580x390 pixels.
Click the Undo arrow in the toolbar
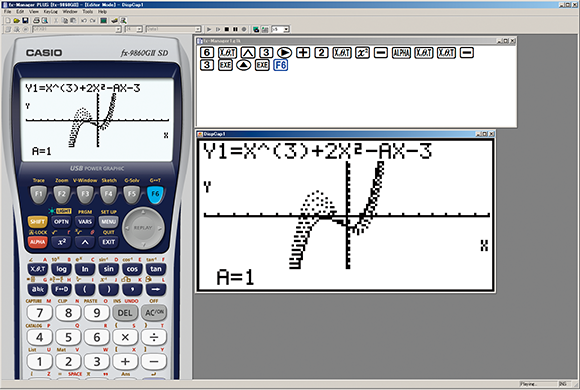pyautogui.click(x=84, y=20)
